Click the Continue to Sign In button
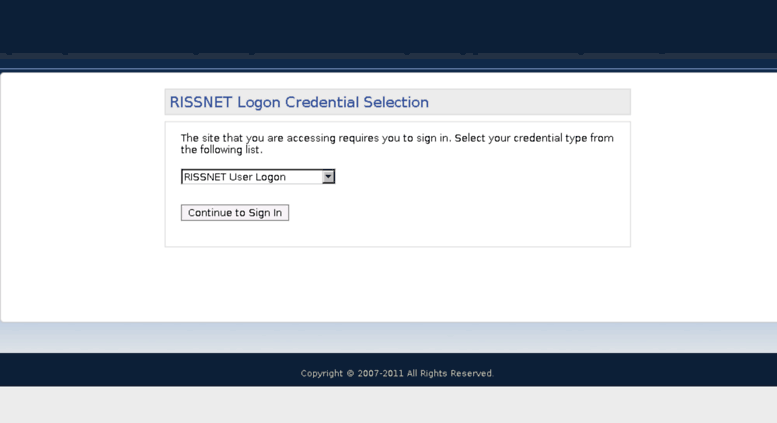This screenshot has height=423, width=777. pyautogui.click(x=235, y=212)
